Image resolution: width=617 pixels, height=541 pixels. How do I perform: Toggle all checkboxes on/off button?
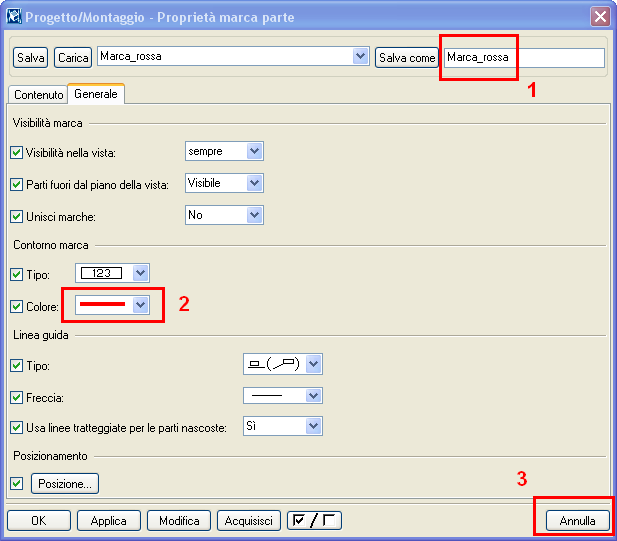pyautogui.click(x=314, y=521)
